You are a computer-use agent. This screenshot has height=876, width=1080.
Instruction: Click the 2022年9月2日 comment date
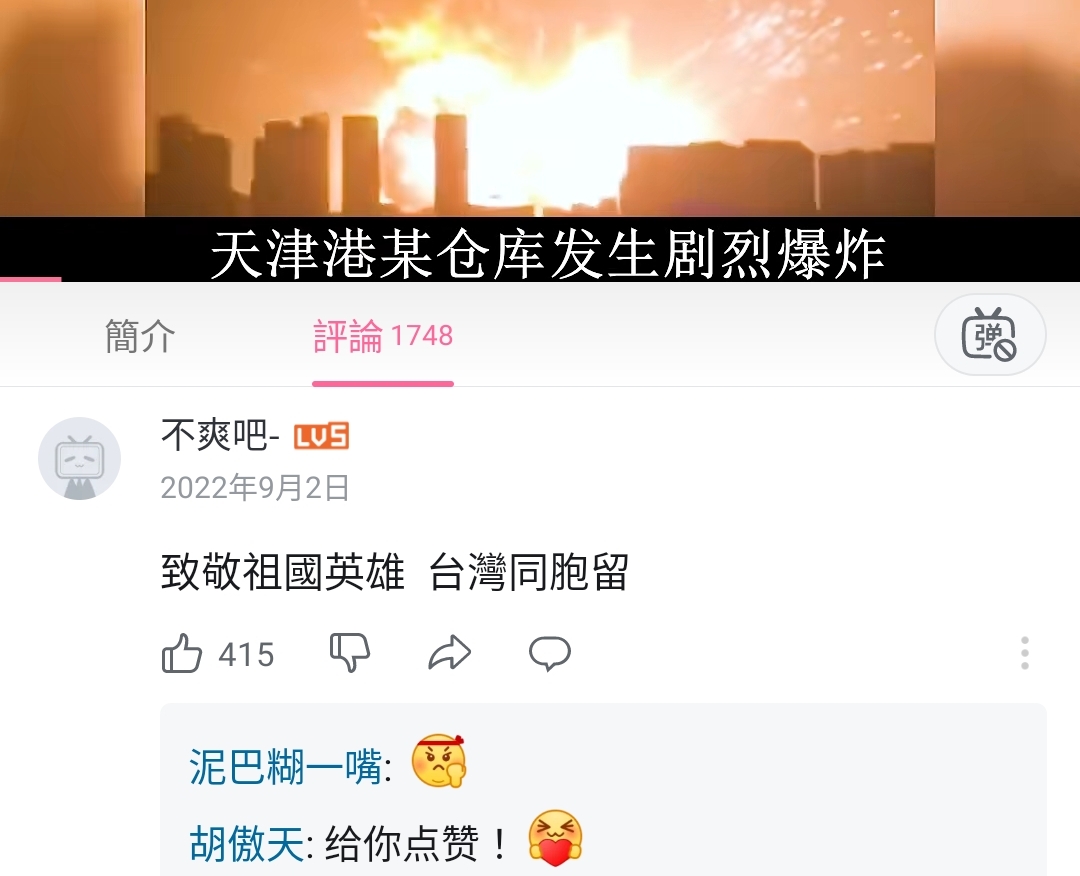pos(255,488)
